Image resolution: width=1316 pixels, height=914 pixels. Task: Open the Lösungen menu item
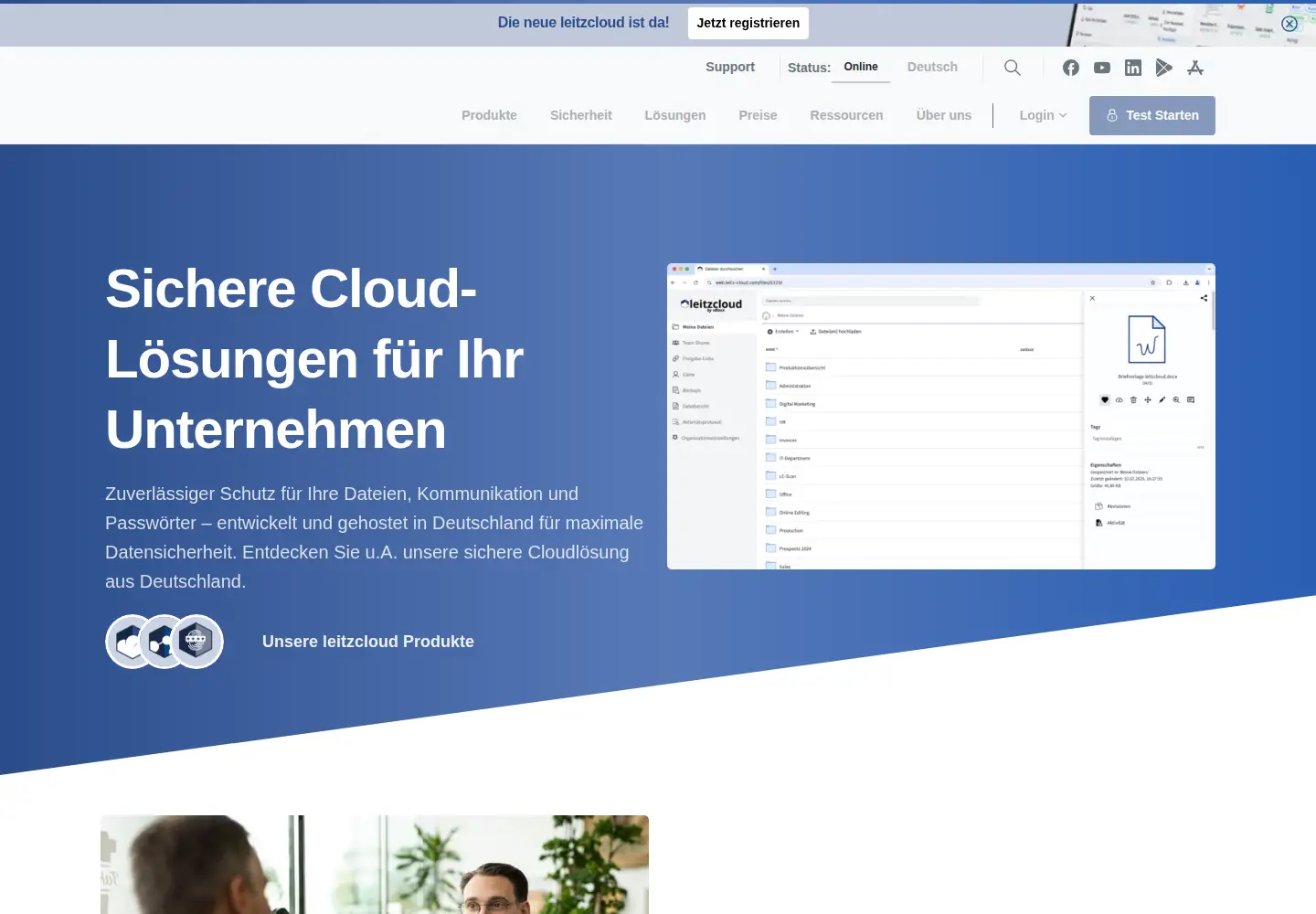[x=675, y=115]
